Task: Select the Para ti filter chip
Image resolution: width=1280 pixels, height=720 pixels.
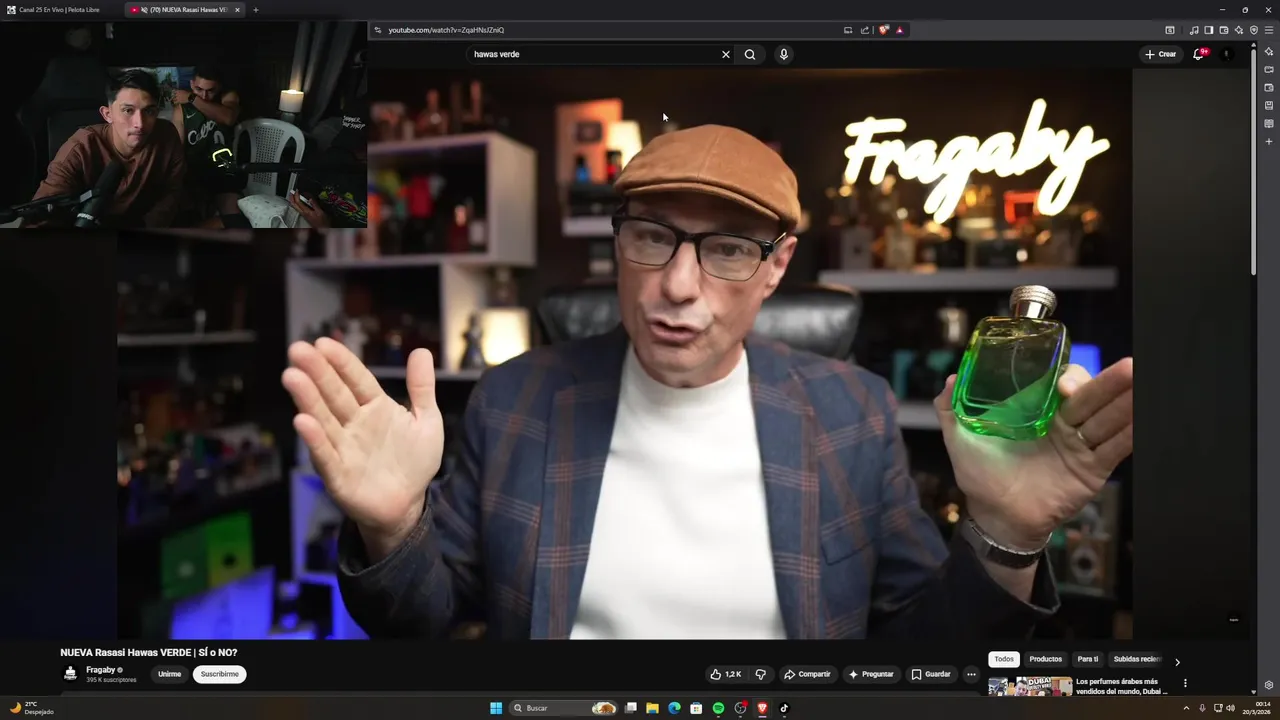Action: pos(1088,659)
